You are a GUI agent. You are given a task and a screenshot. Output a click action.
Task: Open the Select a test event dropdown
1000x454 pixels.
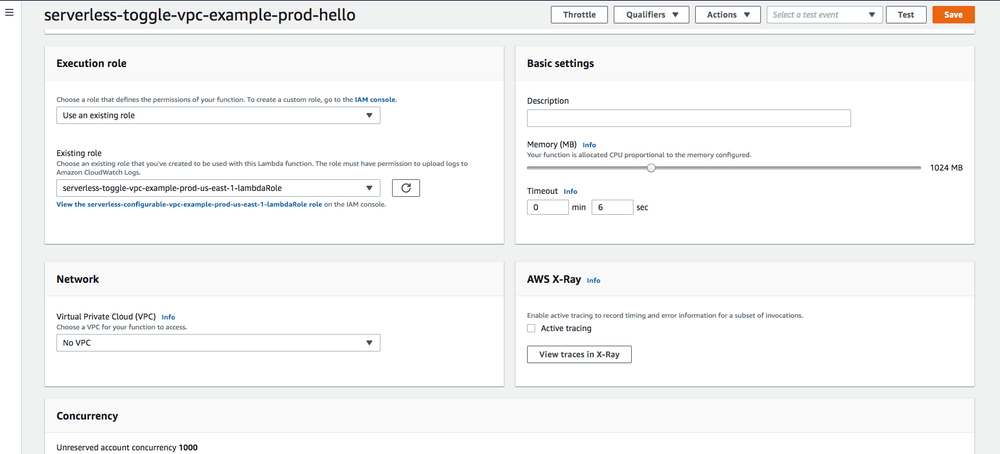pyautogui.click(x=824, y=15)
